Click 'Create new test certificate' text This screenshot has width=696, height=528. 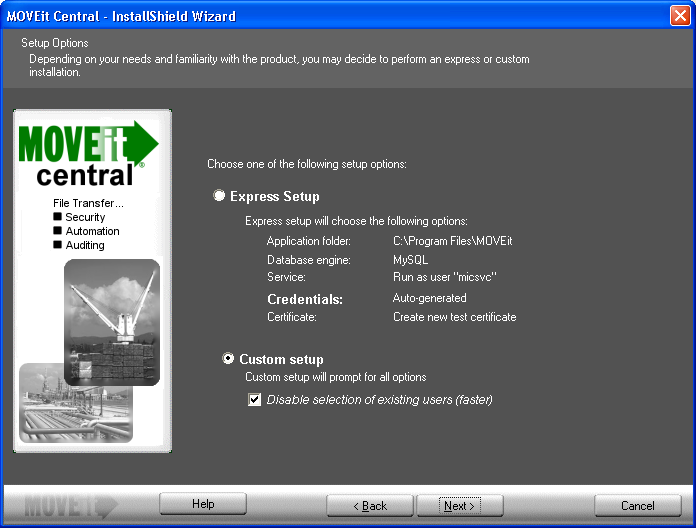click(x=455, y=317)
